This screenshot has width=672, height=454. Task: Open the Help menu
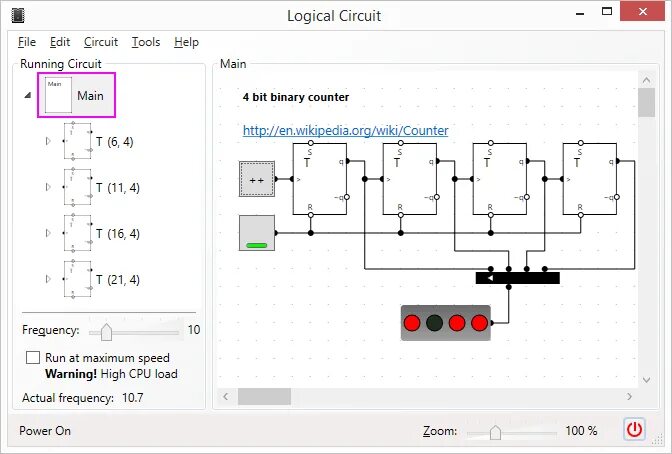click(186, 42)
